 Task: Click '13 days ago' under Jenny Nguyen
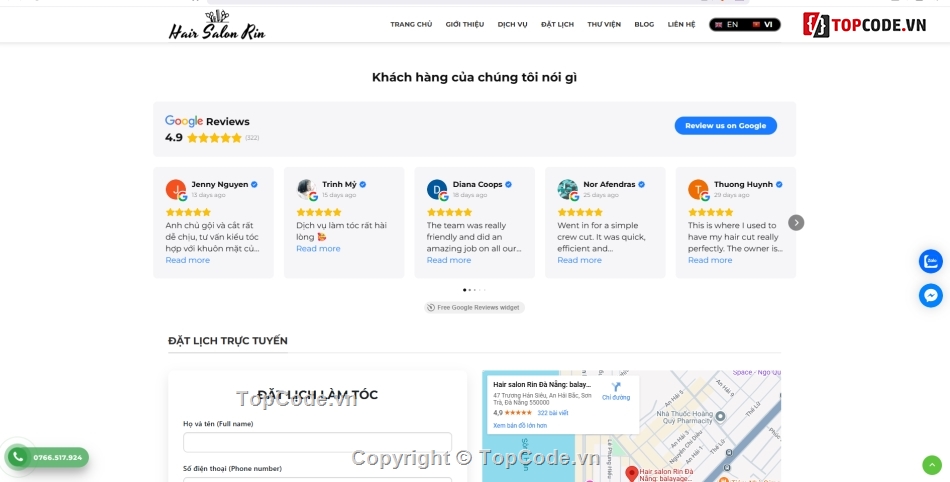[208, 195]
